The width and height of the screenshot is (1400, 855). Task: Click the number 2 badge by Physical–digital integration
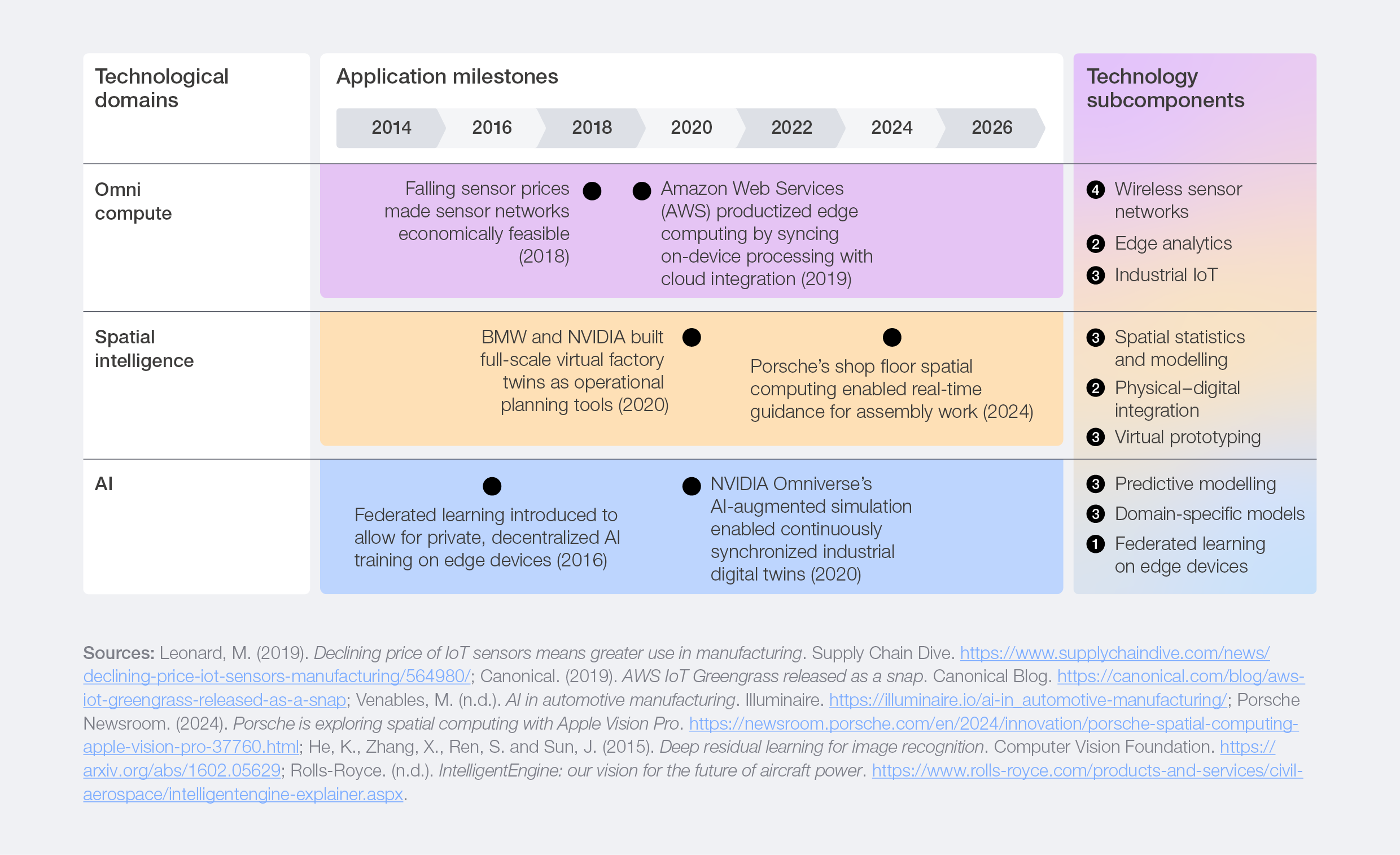pyautogui.click(x=1095, y=389)
